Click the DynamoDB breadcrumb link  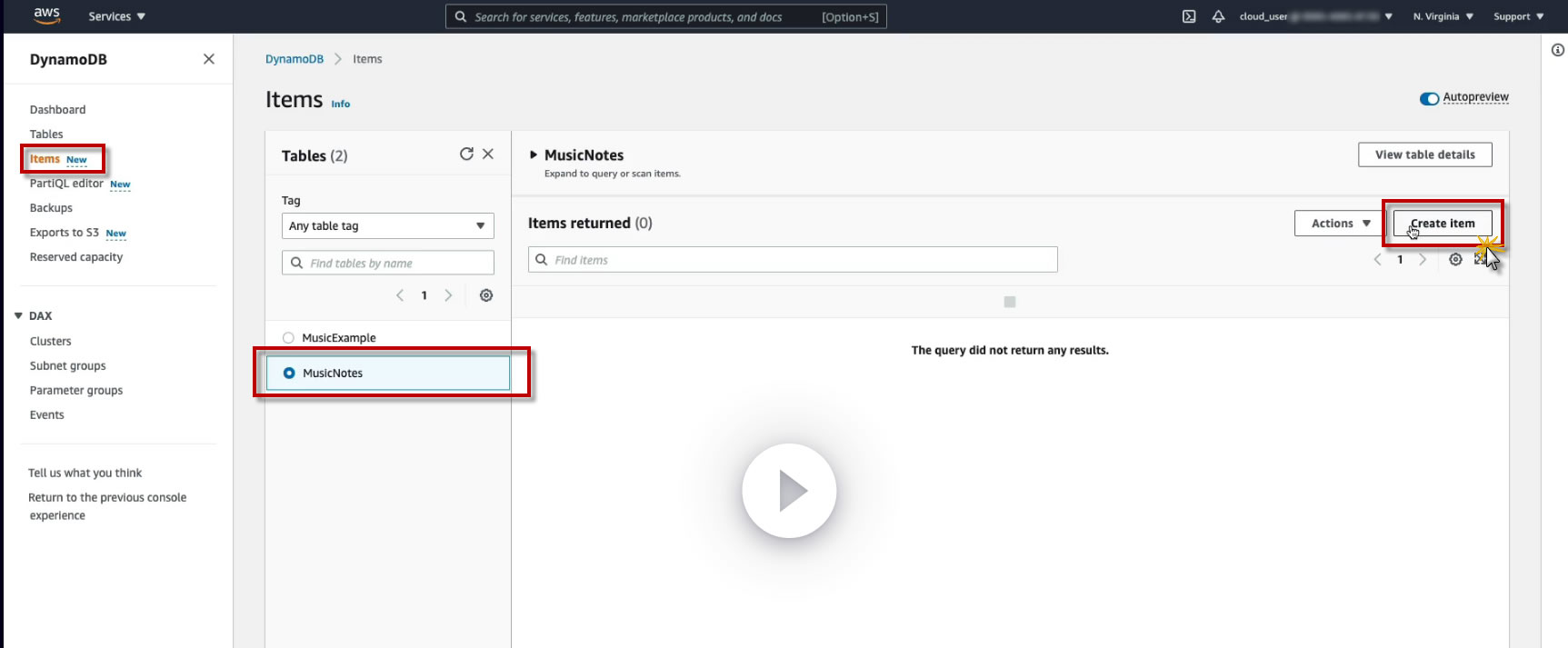click(x=295, y=59)
